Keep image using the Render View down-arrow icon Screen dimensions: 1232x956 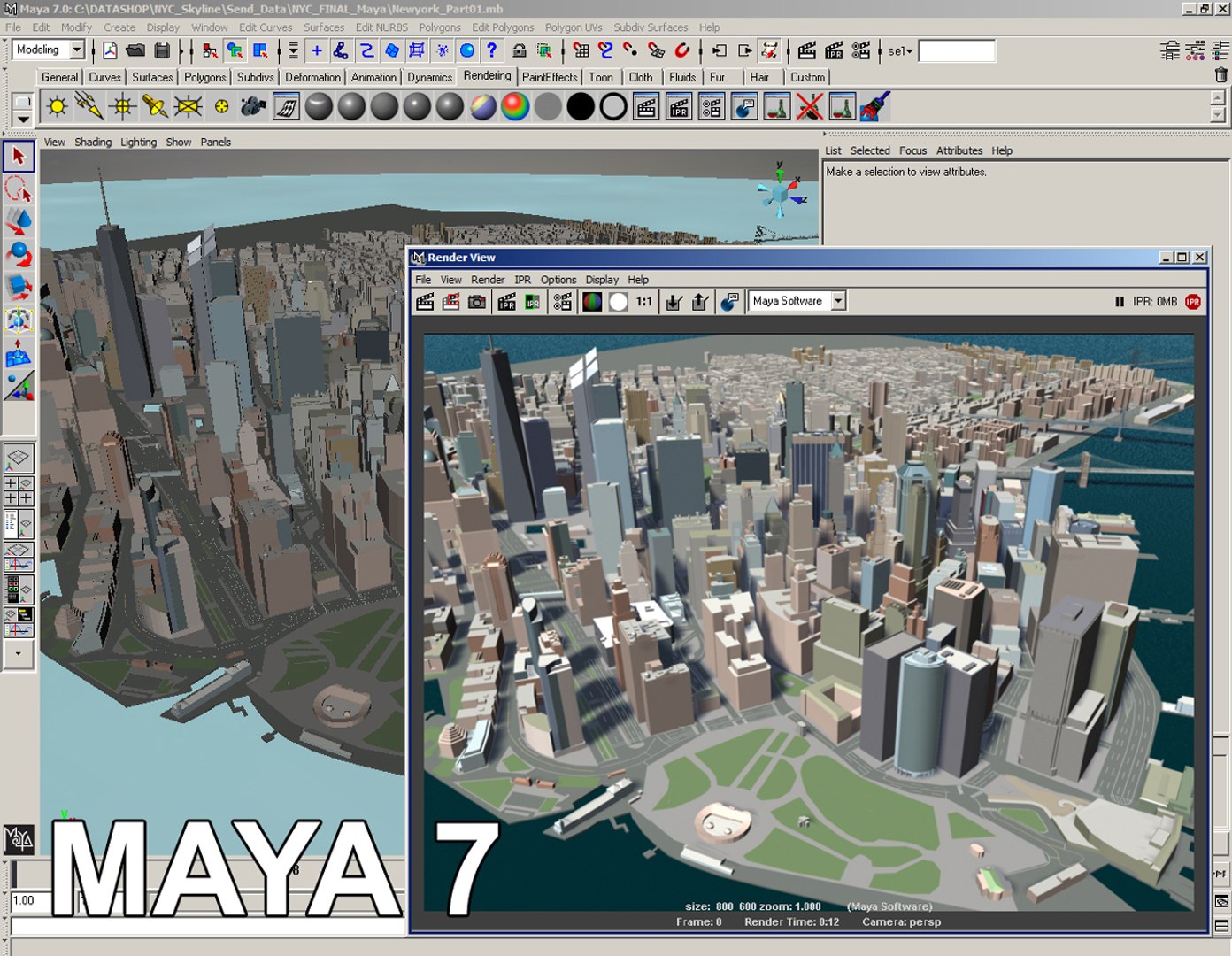674,302
